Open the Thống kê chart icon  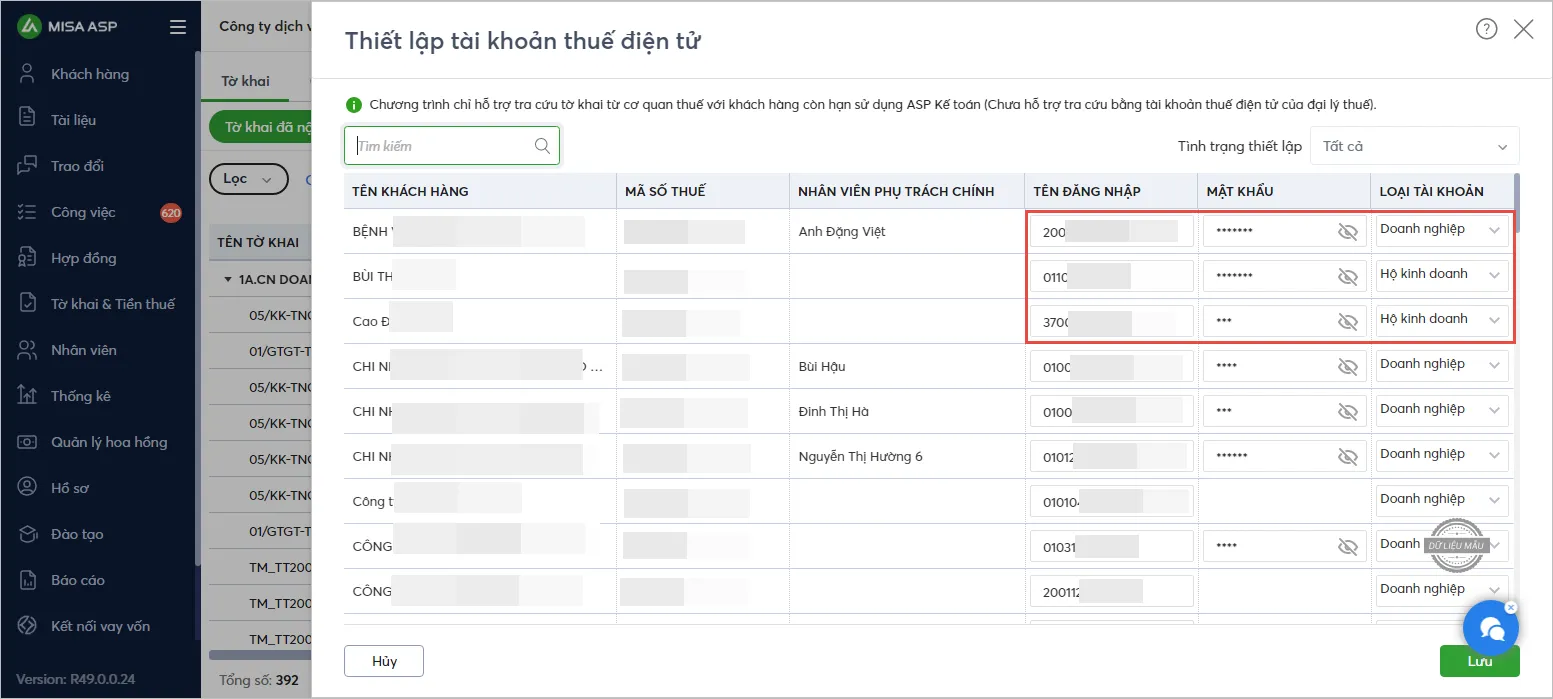[28, 396]
